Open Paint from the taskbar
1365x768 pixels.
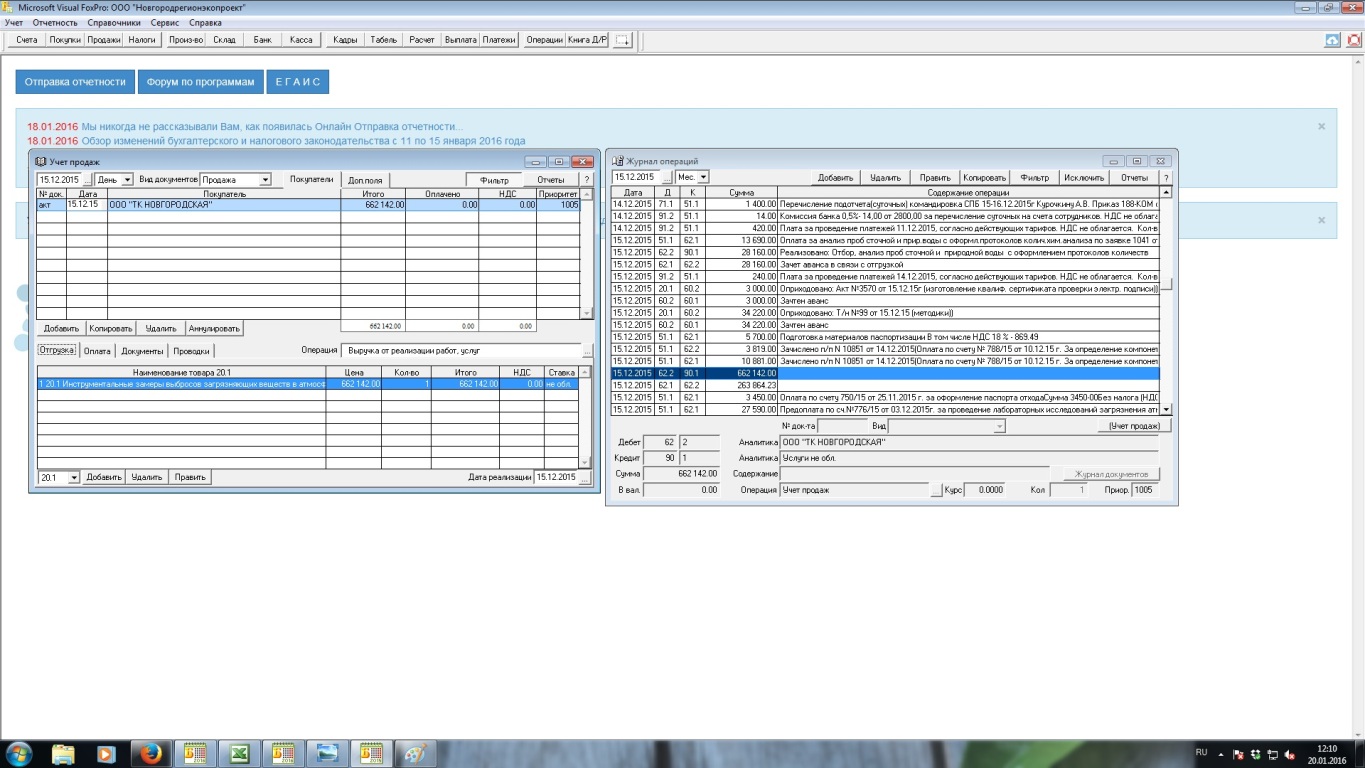[415, 753]
